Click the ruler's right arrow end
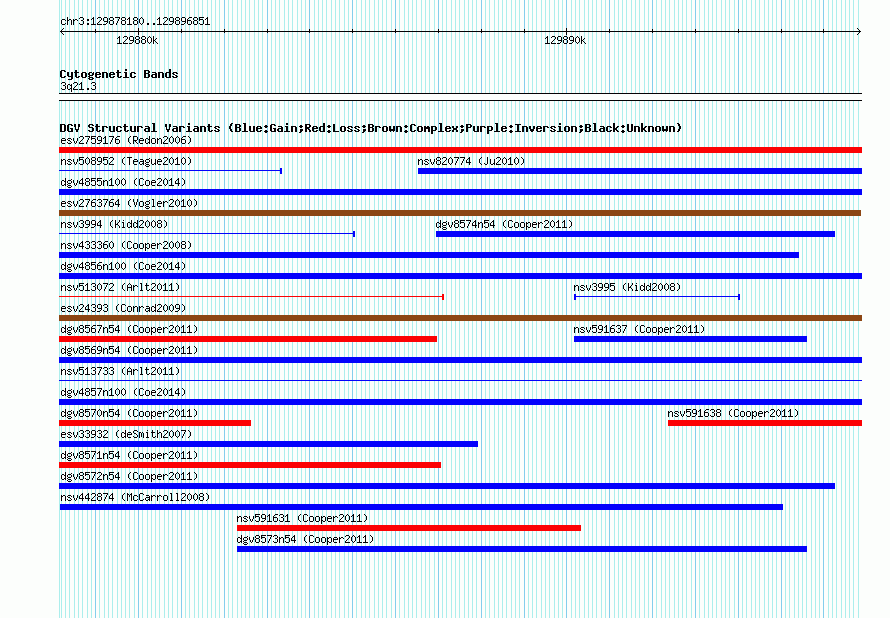This screenshot has height=618, width=890. [859, 32]
